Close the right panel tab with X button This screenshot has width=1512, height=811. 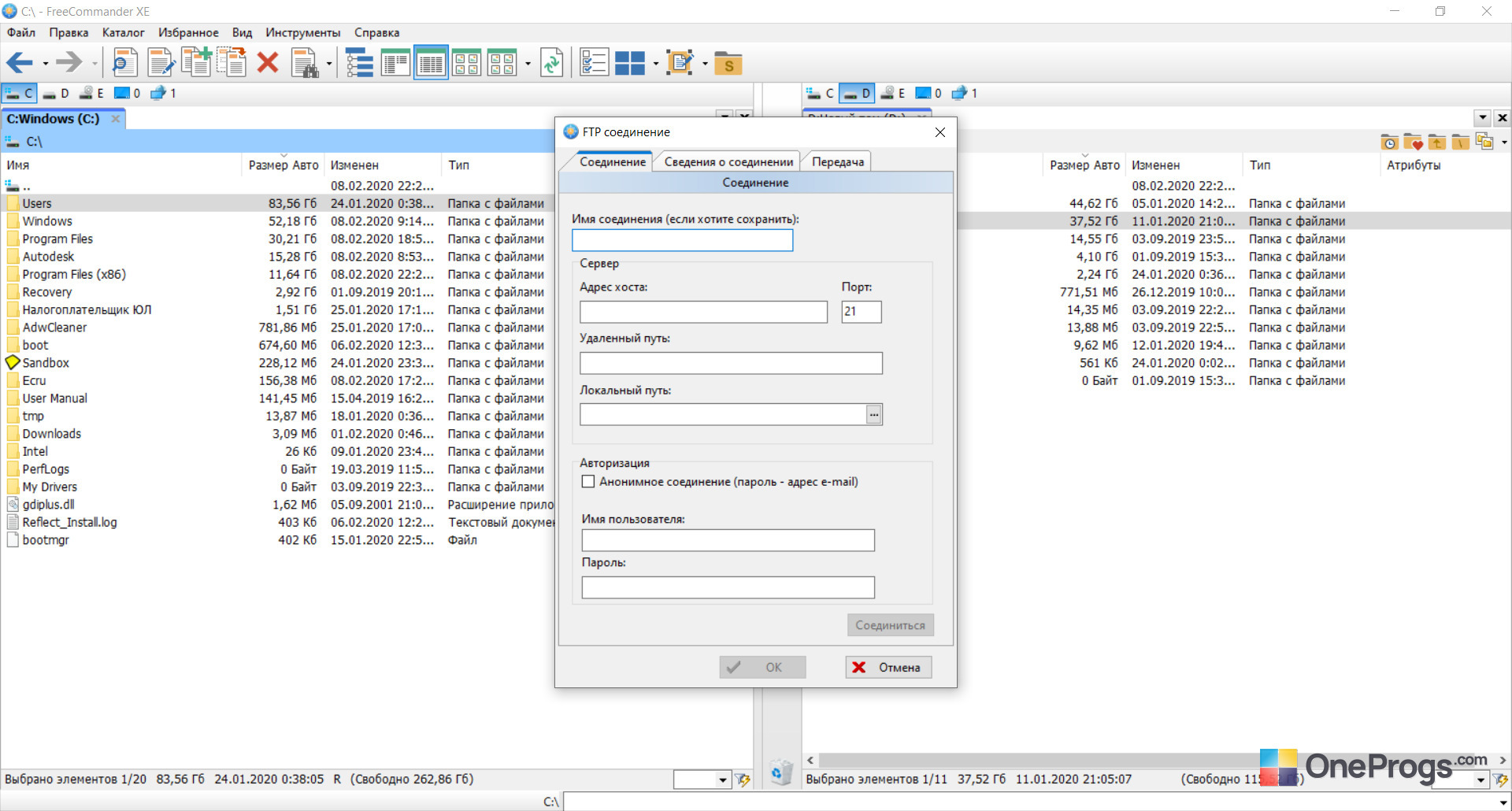click(1503, 117)
